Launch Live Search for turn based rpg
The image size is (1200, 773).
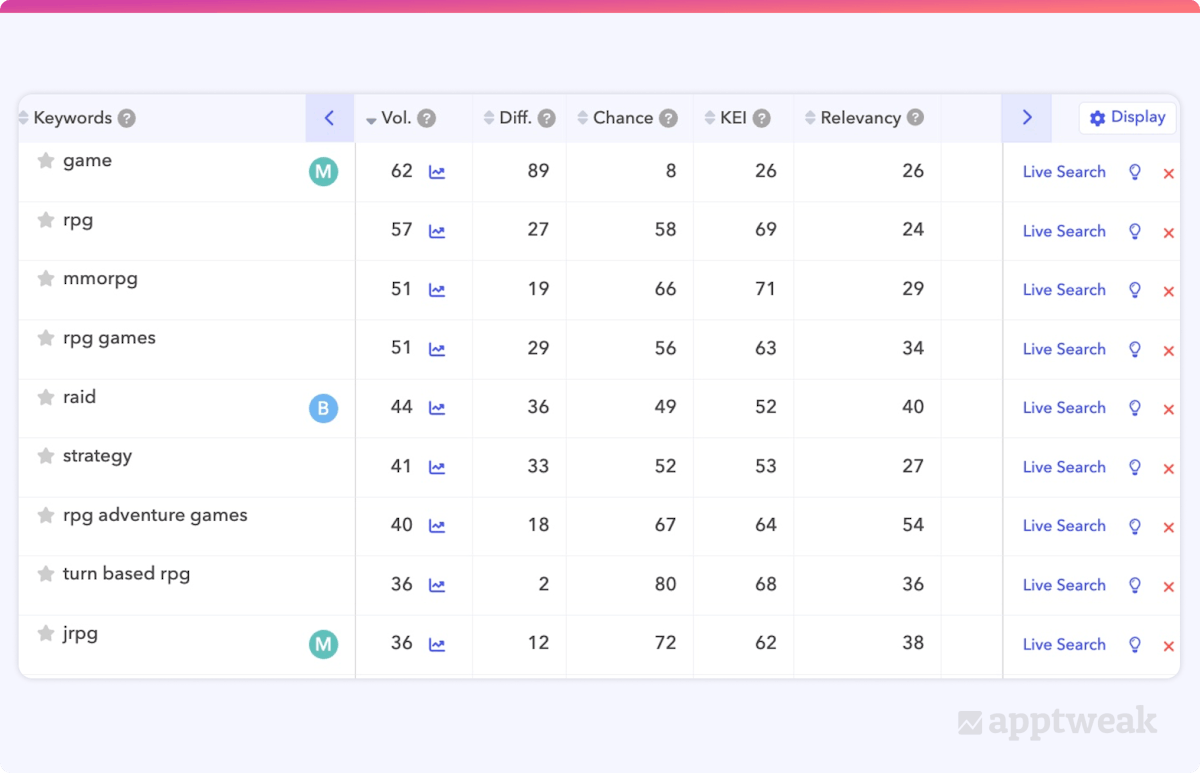[1064, 585]
